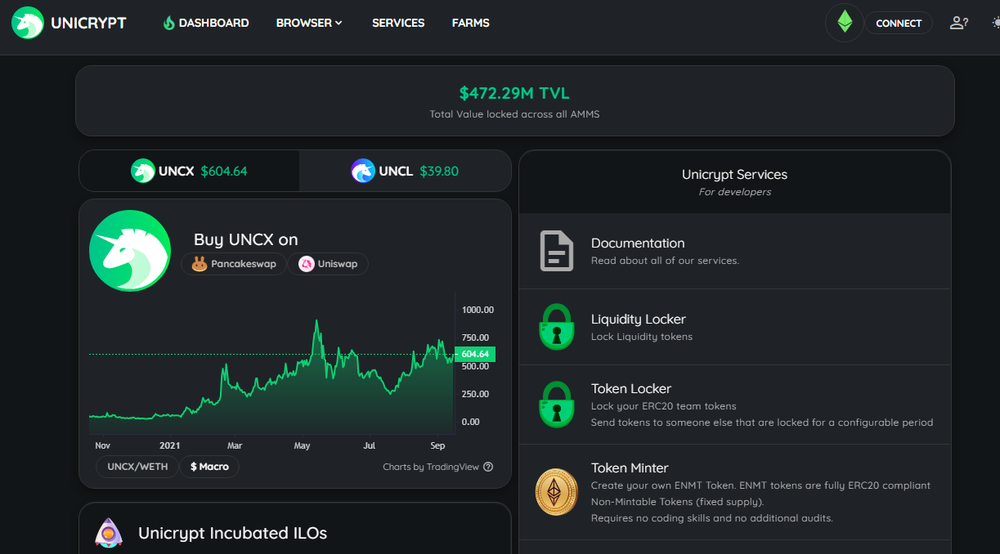Open the Dashboard menu item

pos(206,23)
